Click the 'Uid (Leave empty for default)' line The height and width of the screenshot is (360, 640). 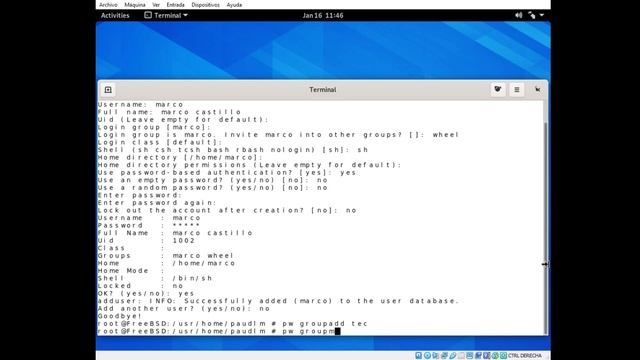[x=183, y=120]
